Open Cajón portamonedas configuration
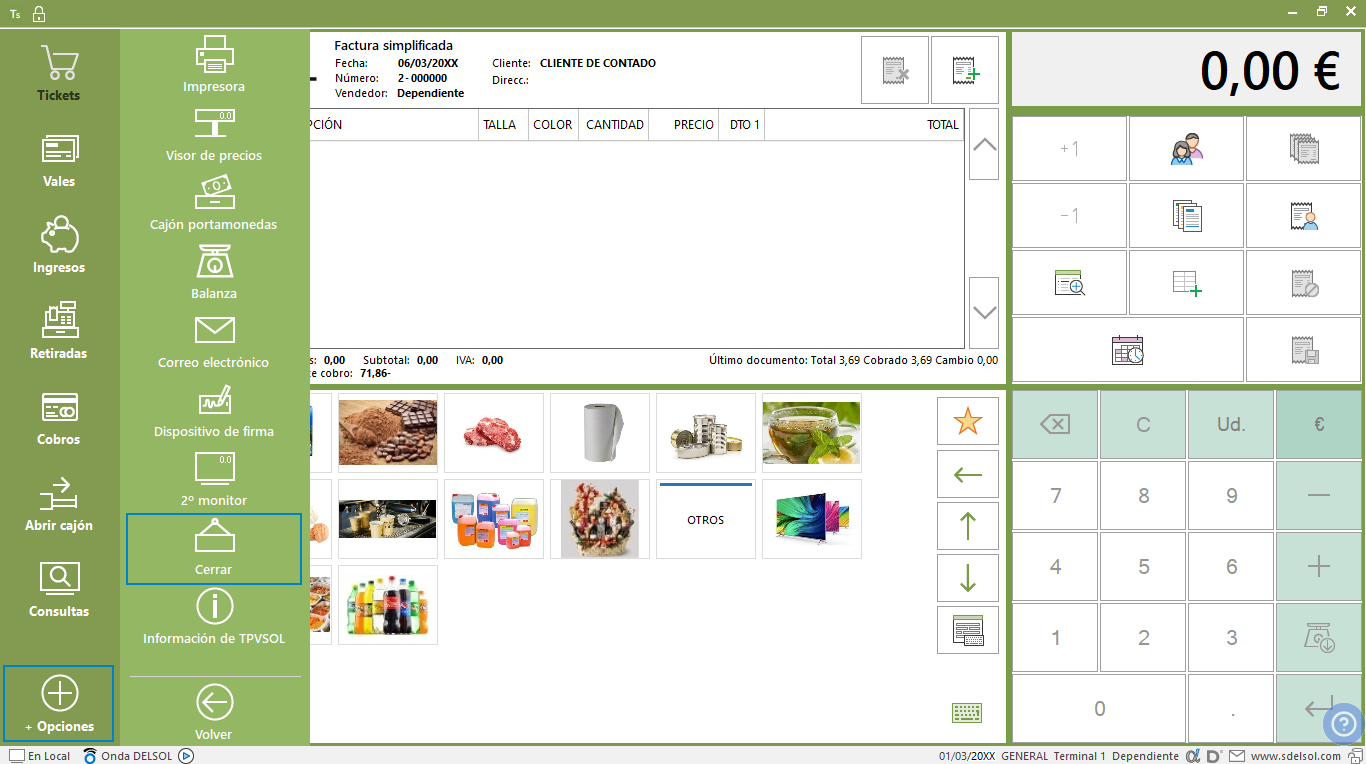 (x=214, y=203)
